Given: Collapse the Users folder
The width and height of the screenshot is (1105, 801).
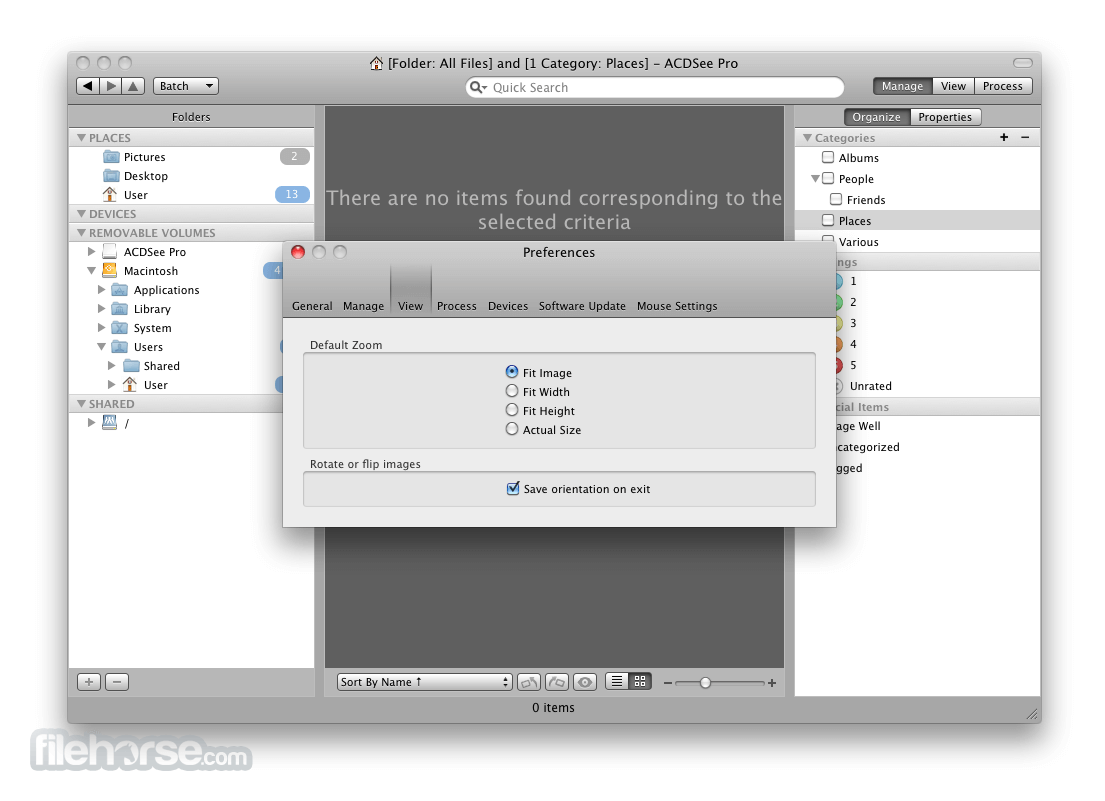Looking at the screenshot, I should click(101, 347).
